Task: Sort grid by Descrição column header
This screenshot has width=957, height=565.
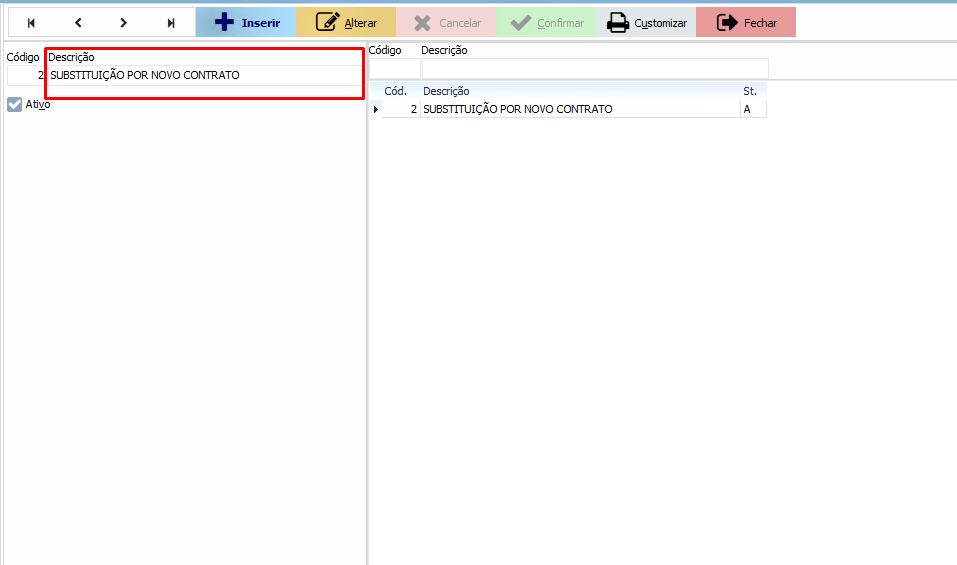Action: point(578,91)
